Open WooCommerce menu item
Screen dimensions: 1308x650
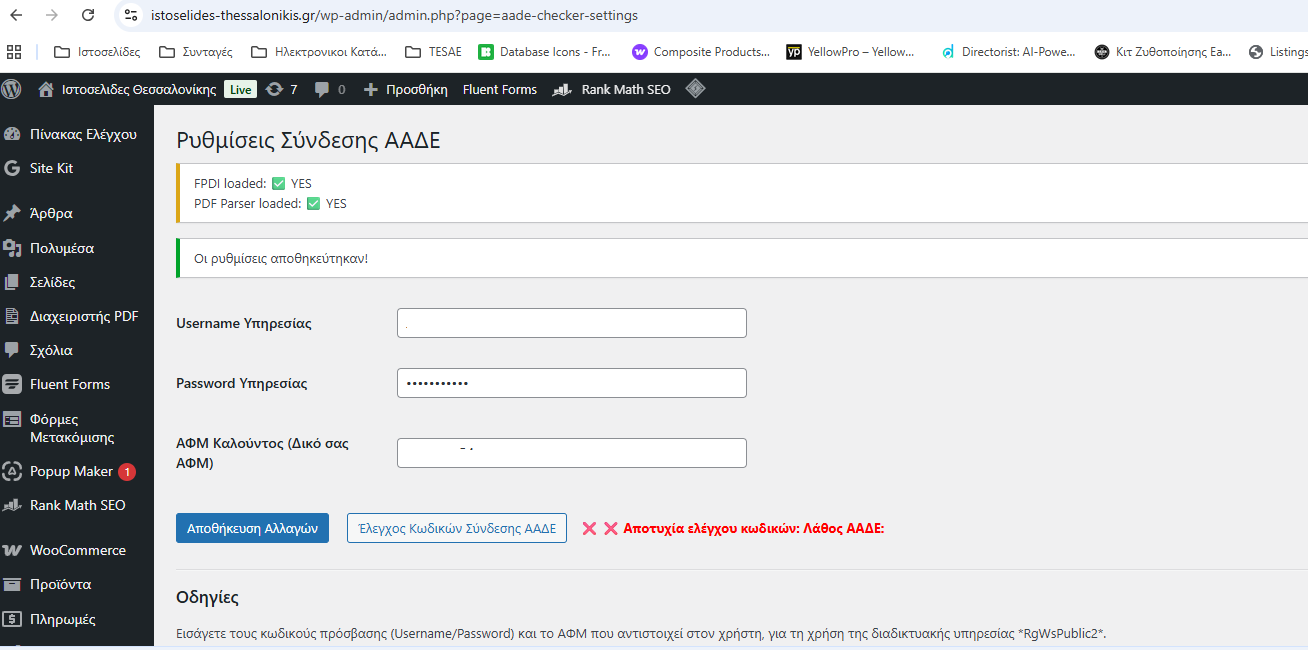click(77, 550)
